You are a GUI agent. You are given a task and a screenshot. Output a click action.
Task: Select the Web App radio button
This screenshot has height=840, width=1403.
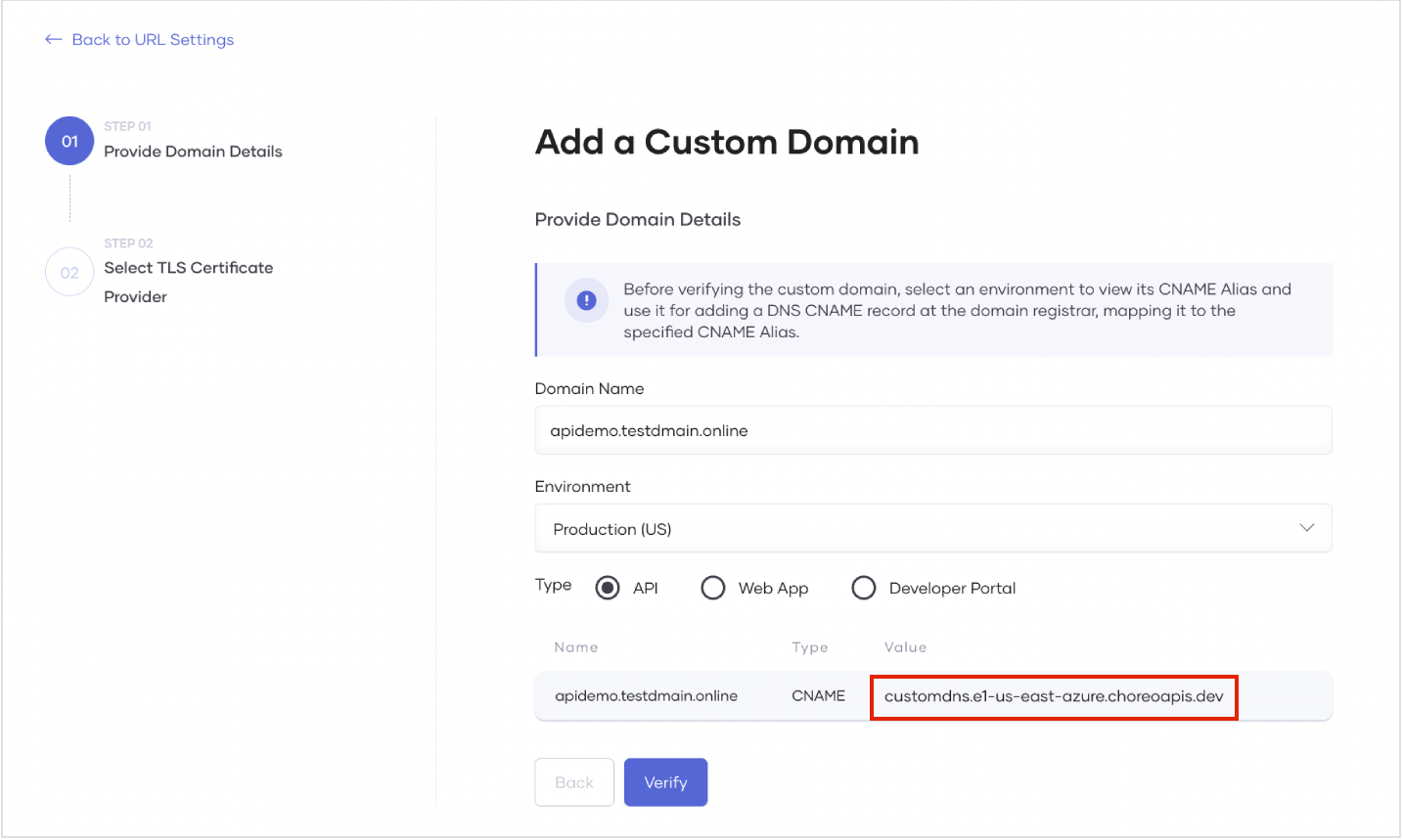point(713,588)
